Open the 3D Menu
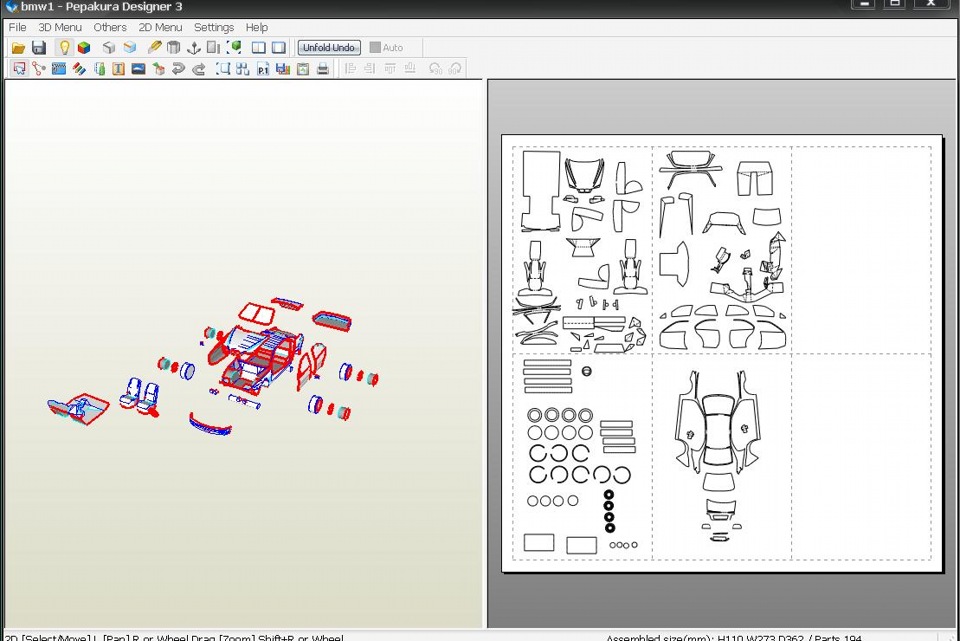Screen dimensions: 960x641 pos(60,27)
